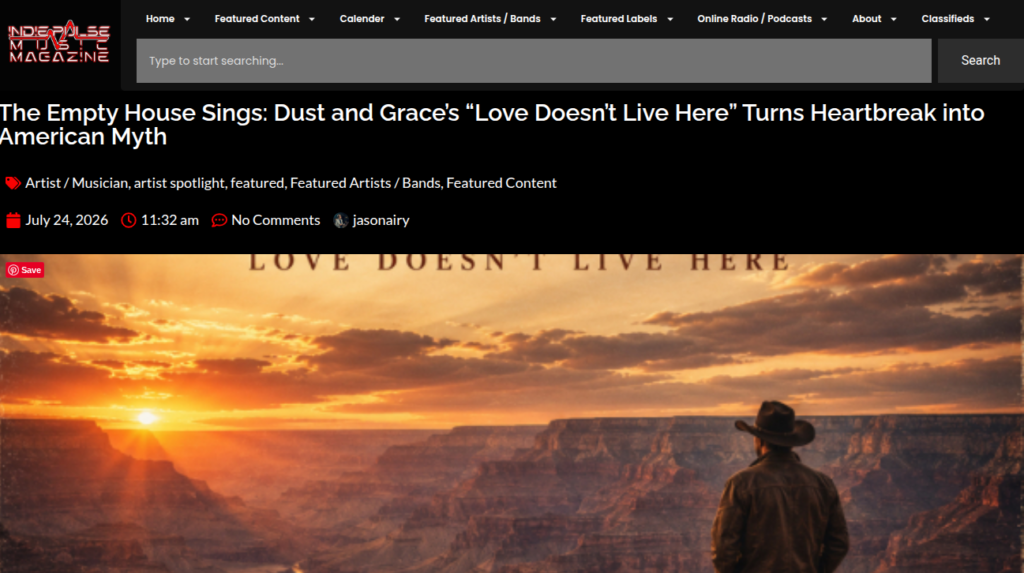Viewport: 1024px width, 573px height.
Task: Open the Featured Artists / Bands menu
Action: (482, 19)
